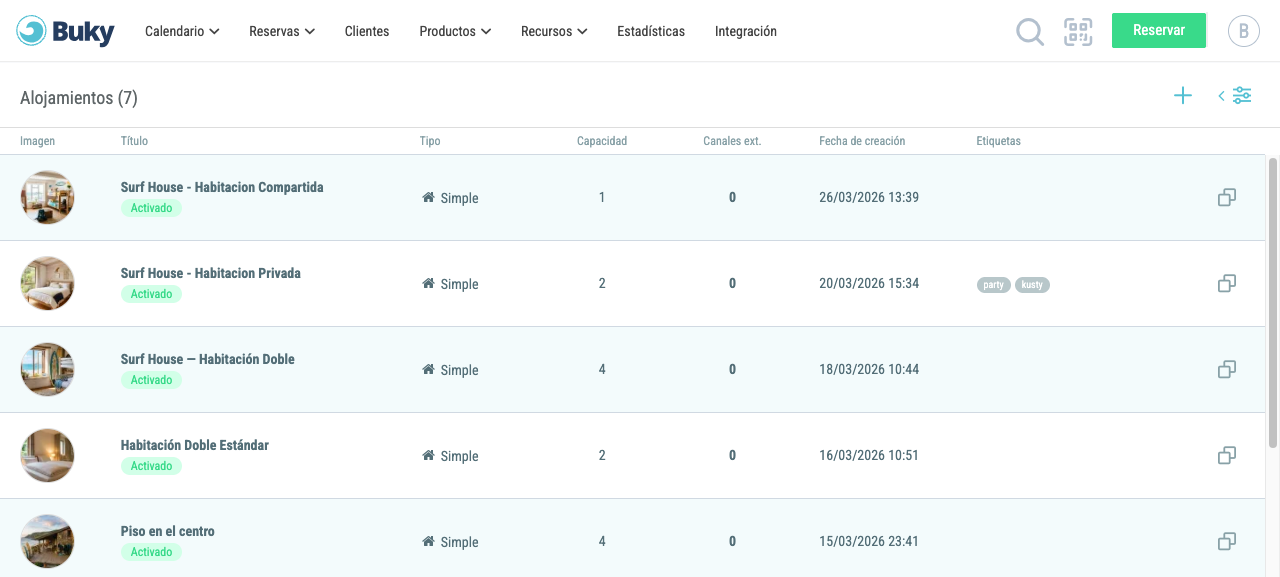Duplicate Surf House - Habitacion Privada
The image size is (1280, 577).
click(1227, 284)
